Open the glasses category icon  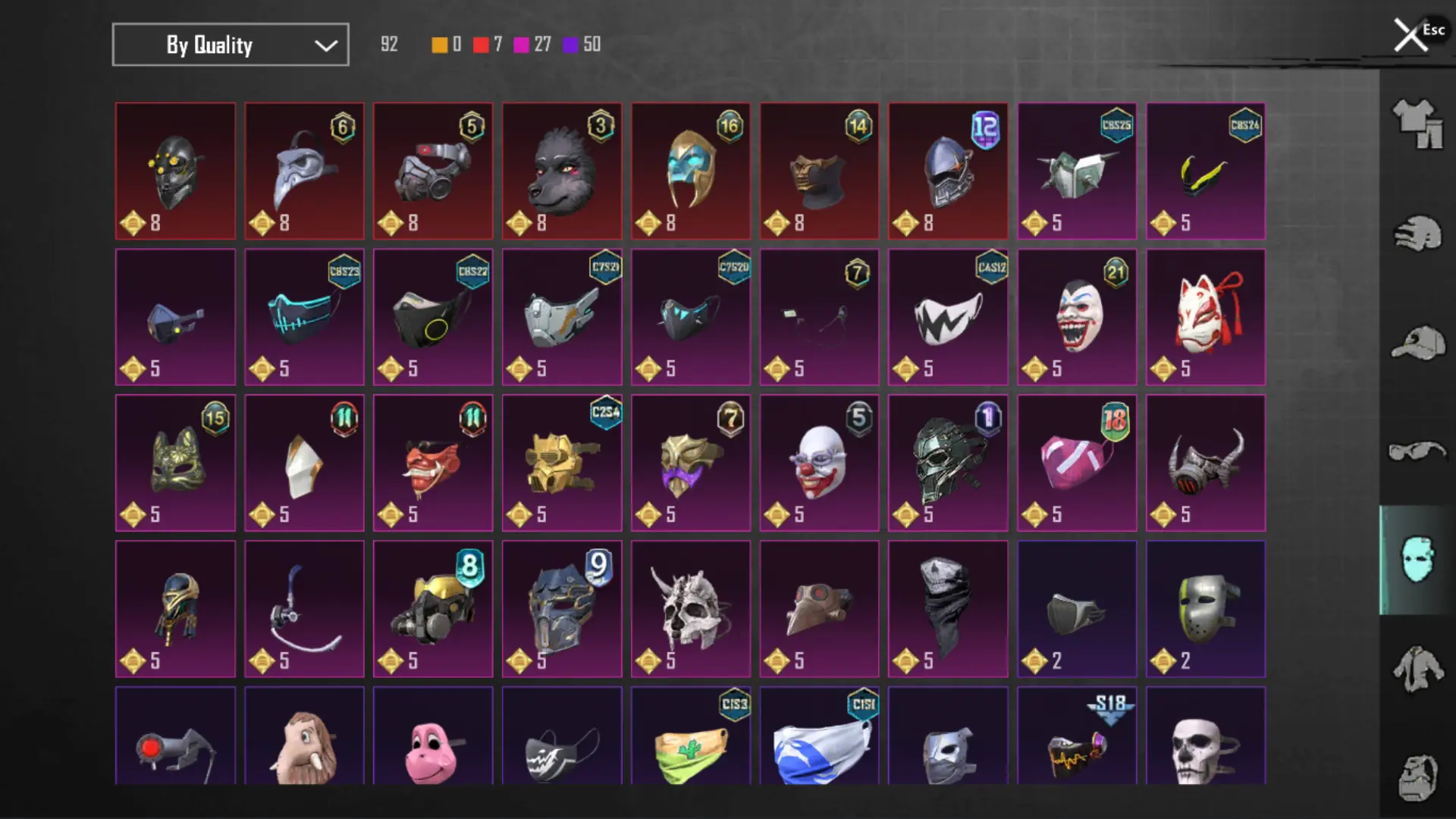tap(1417, 450)
